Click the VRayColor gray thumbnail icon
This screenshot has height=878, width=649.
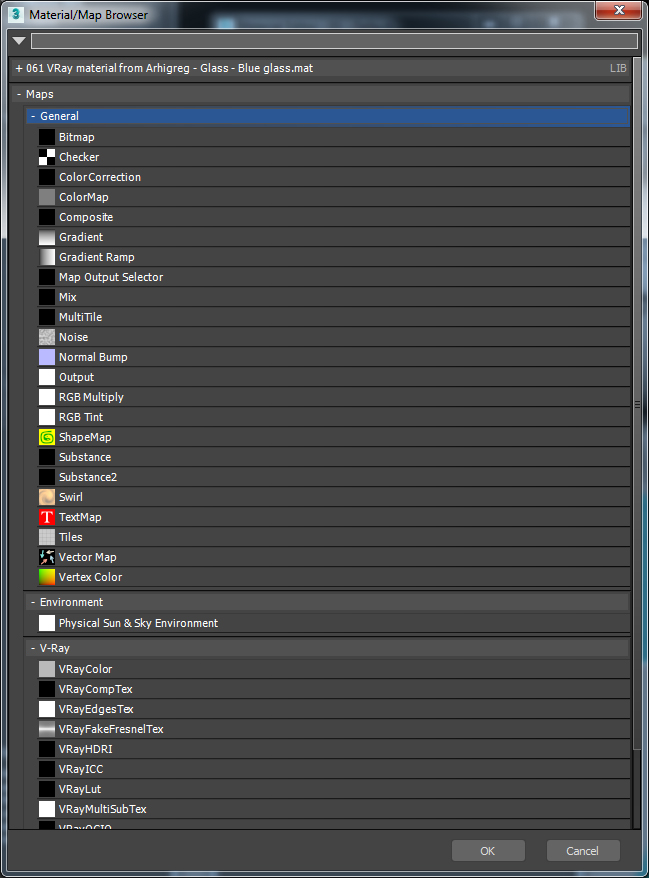click(47, 669)
